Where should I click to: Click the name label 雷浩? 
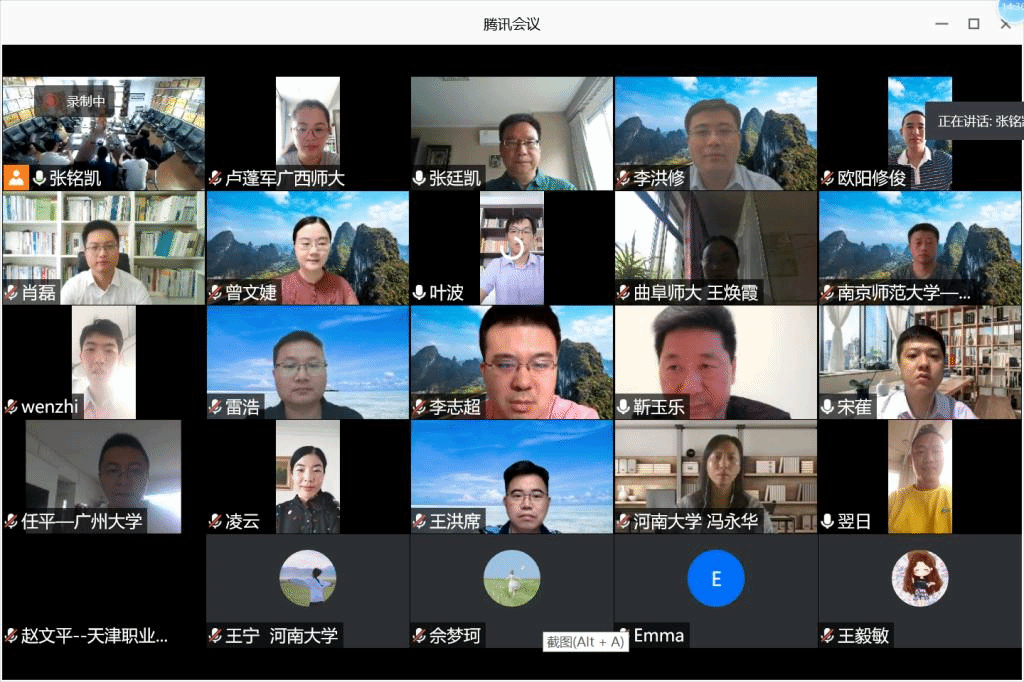[242, 406]
